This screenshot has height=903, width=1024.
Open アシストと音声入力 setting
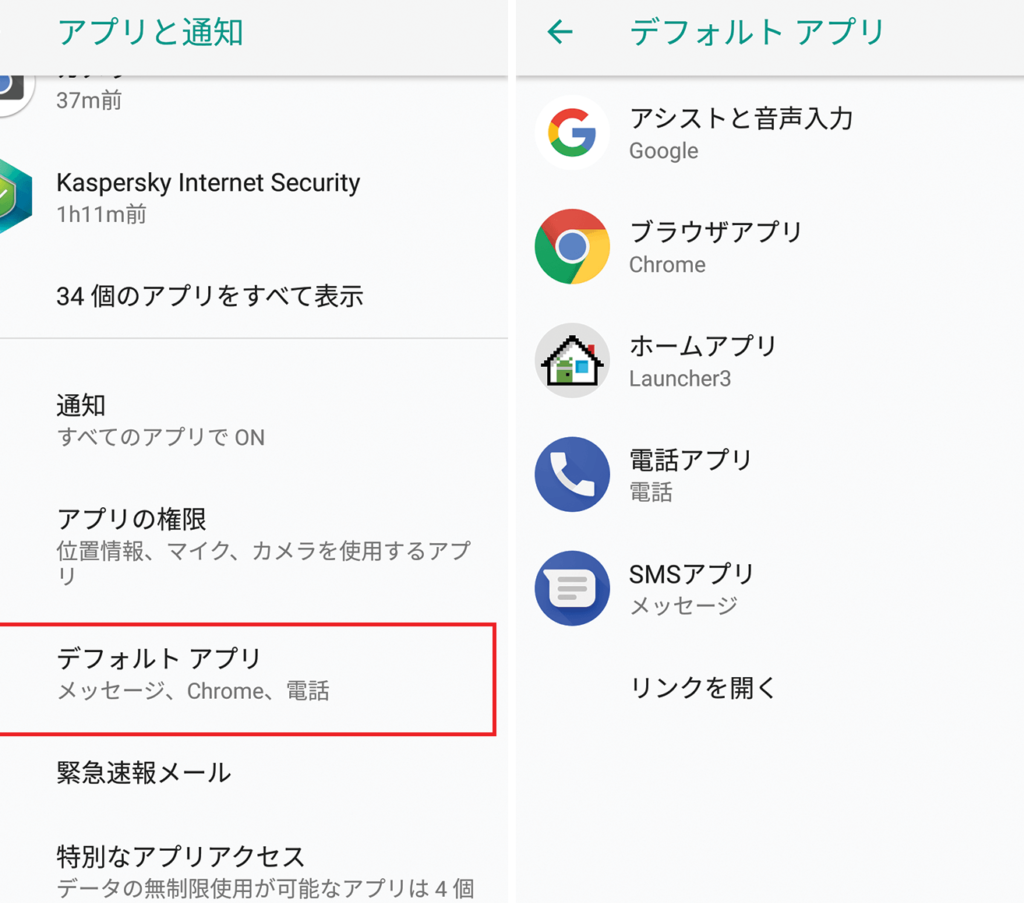(x=740, y=133)
